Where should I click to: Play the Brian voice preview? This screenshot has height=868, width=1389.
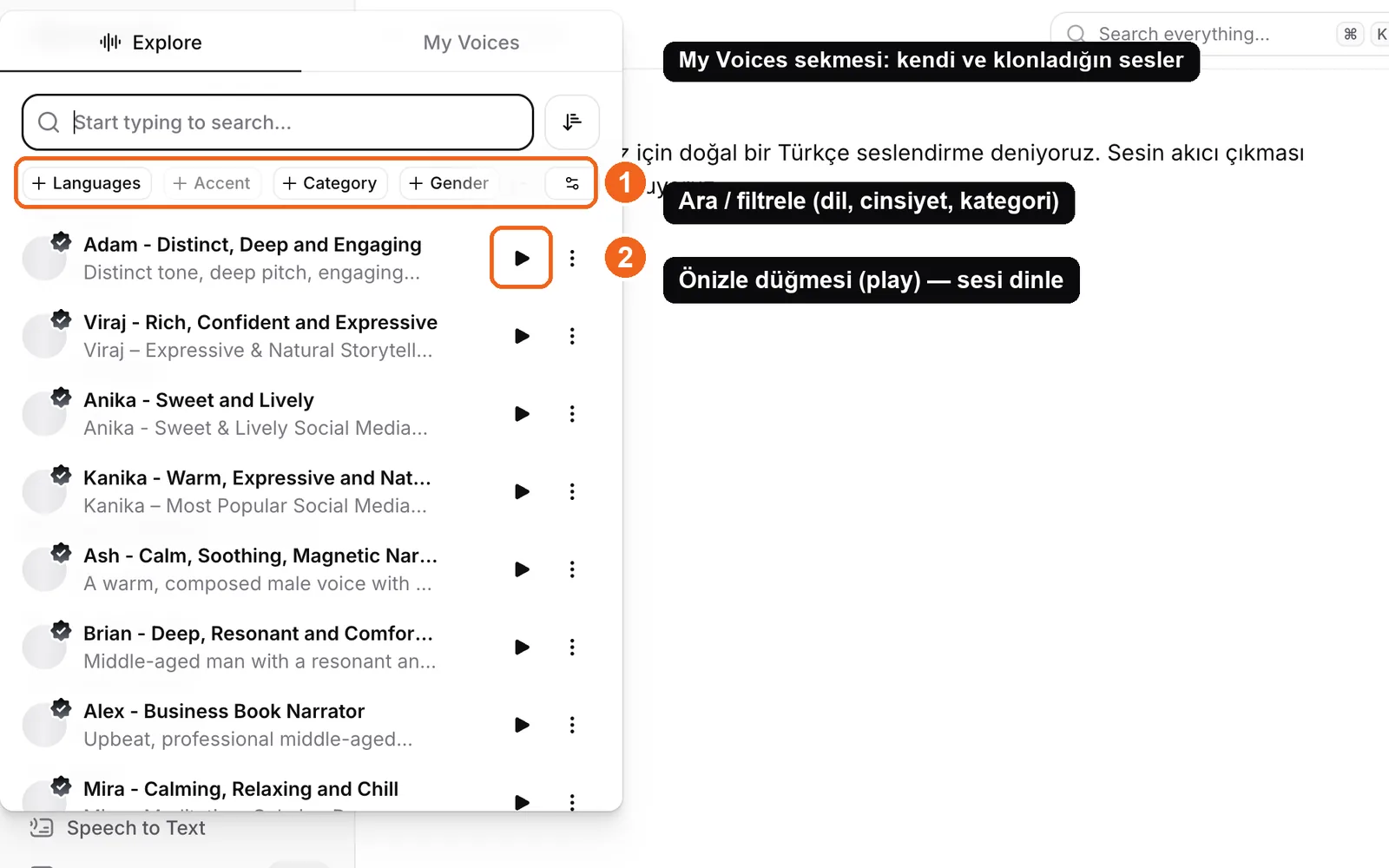click(x=522, y=647)
